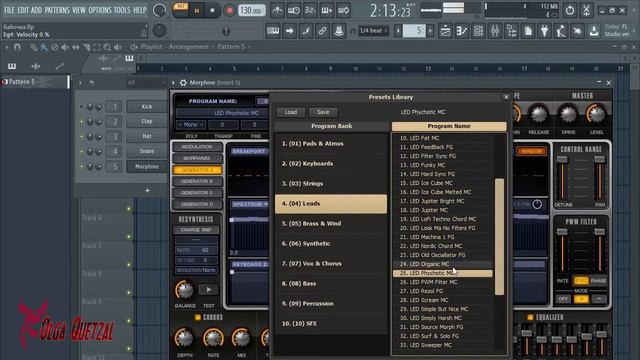This screenshot has height=360, width=640.
Task: Select the playlist playback speaker tool
Action: [118, 47]
